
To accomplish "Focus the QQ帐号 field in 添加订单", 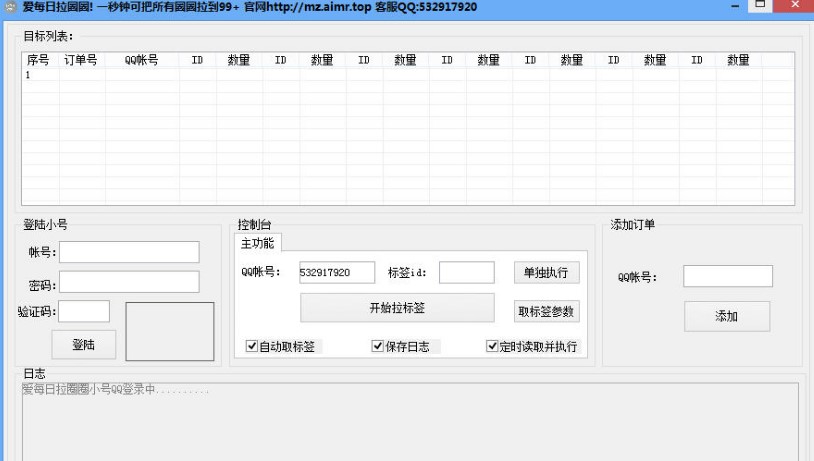I will pos(728,276).
